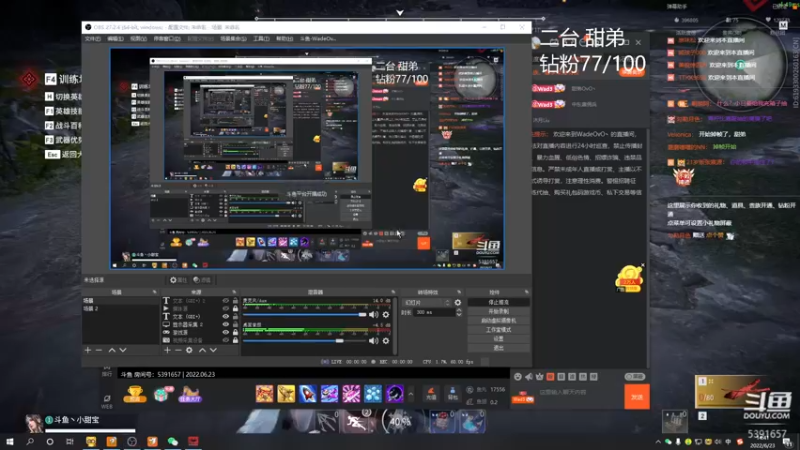This screenshot has width=800, height=450.
Task: Click the Stop Streaming button in Controls
Action: (498, 303)
